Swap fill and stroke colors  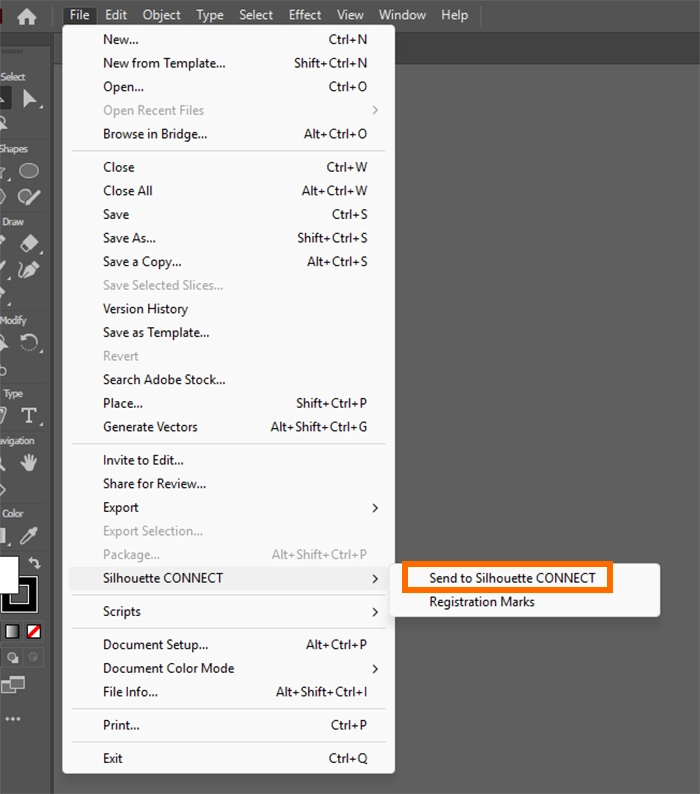(x=35, y=564)
